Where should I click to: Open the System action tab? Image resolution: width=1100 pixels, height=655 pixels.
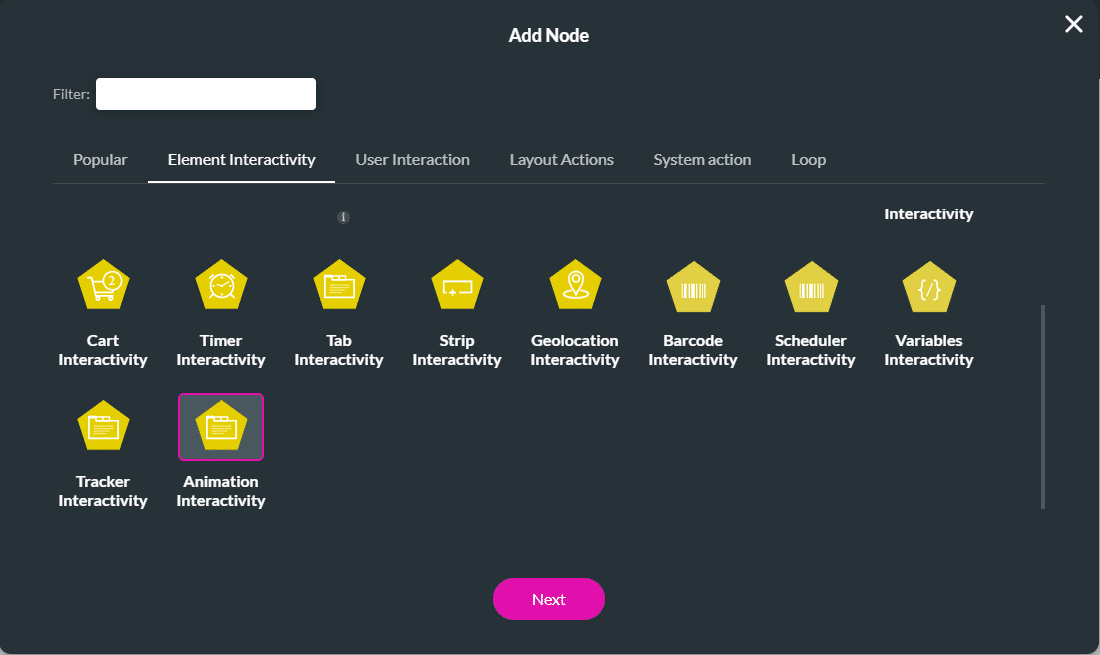coord(702,159)
